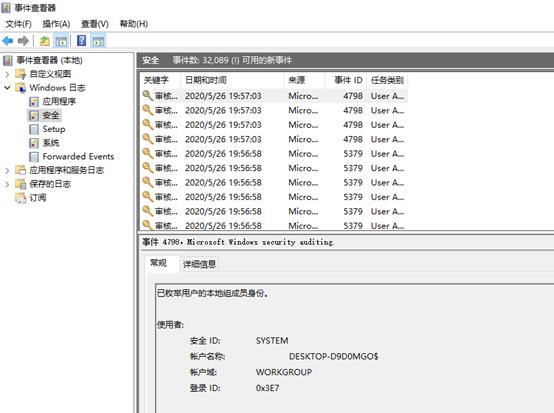554x413 pixels.
Task: Collapse the Windows 日志 tree node
Action: pyautogui.click(x=7, y=88)
